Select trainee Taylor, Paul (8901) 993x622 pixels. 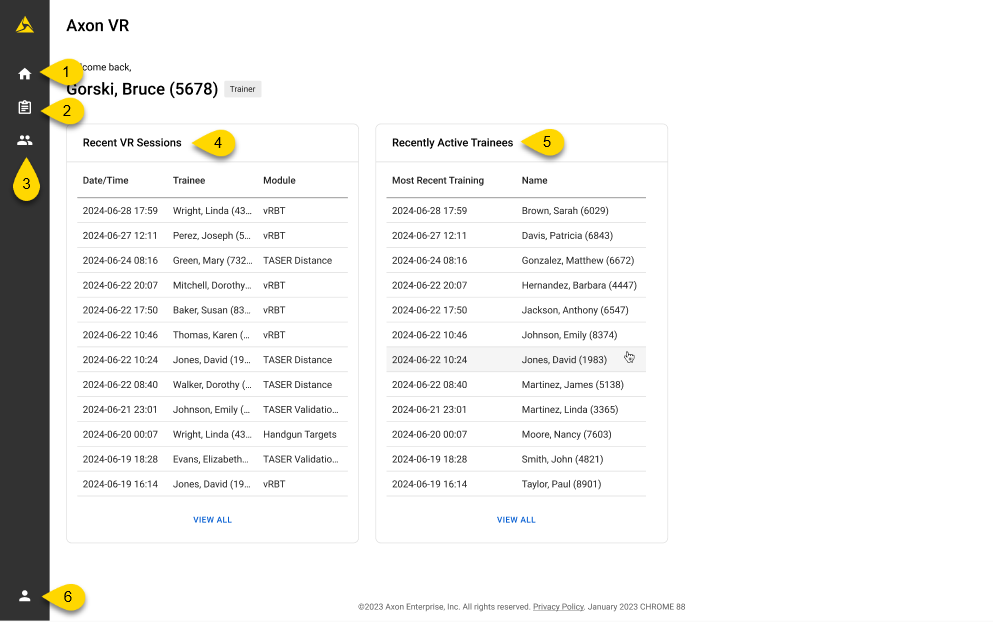(516, 484)
